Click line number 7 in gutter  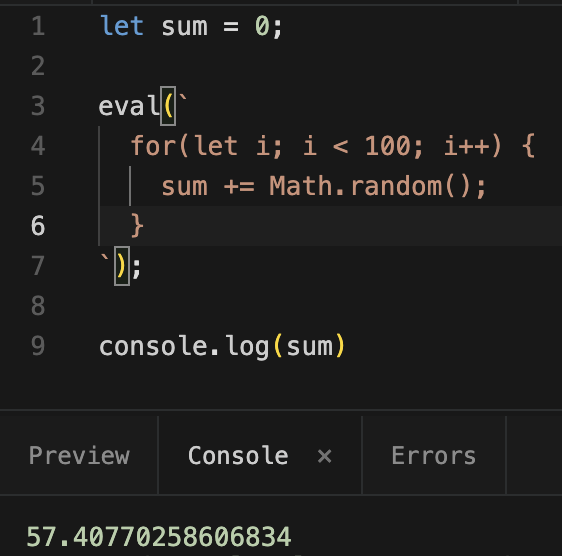click(x=38, y=266)
